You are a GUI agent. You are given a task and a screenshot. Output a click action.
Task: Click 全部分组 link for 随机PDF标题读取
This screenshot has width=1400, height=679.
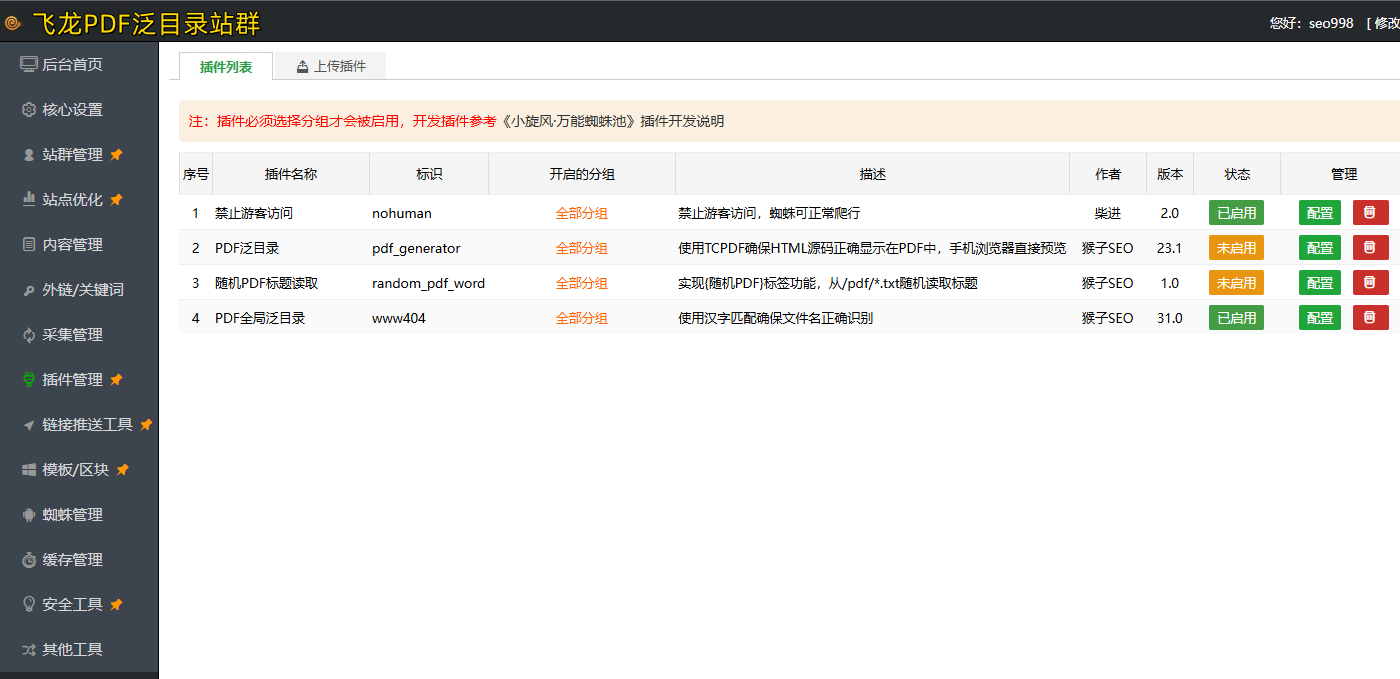click(x=582, y=283)
